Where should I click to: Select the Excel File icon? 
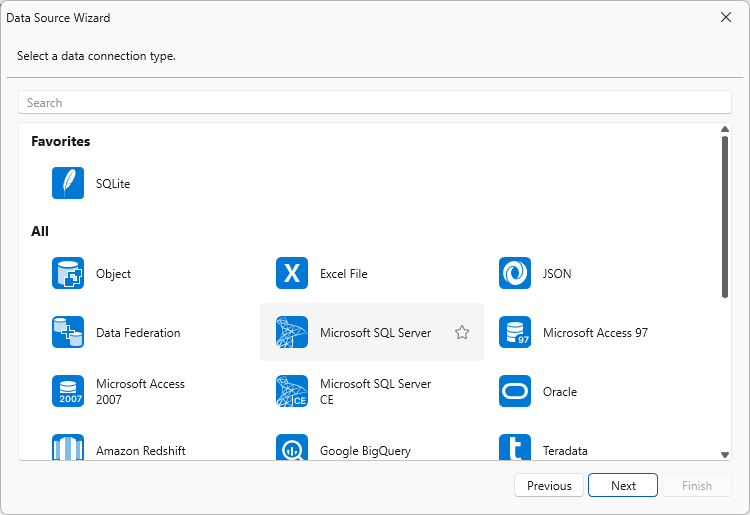pyautogui.click(x=292, y=273)
